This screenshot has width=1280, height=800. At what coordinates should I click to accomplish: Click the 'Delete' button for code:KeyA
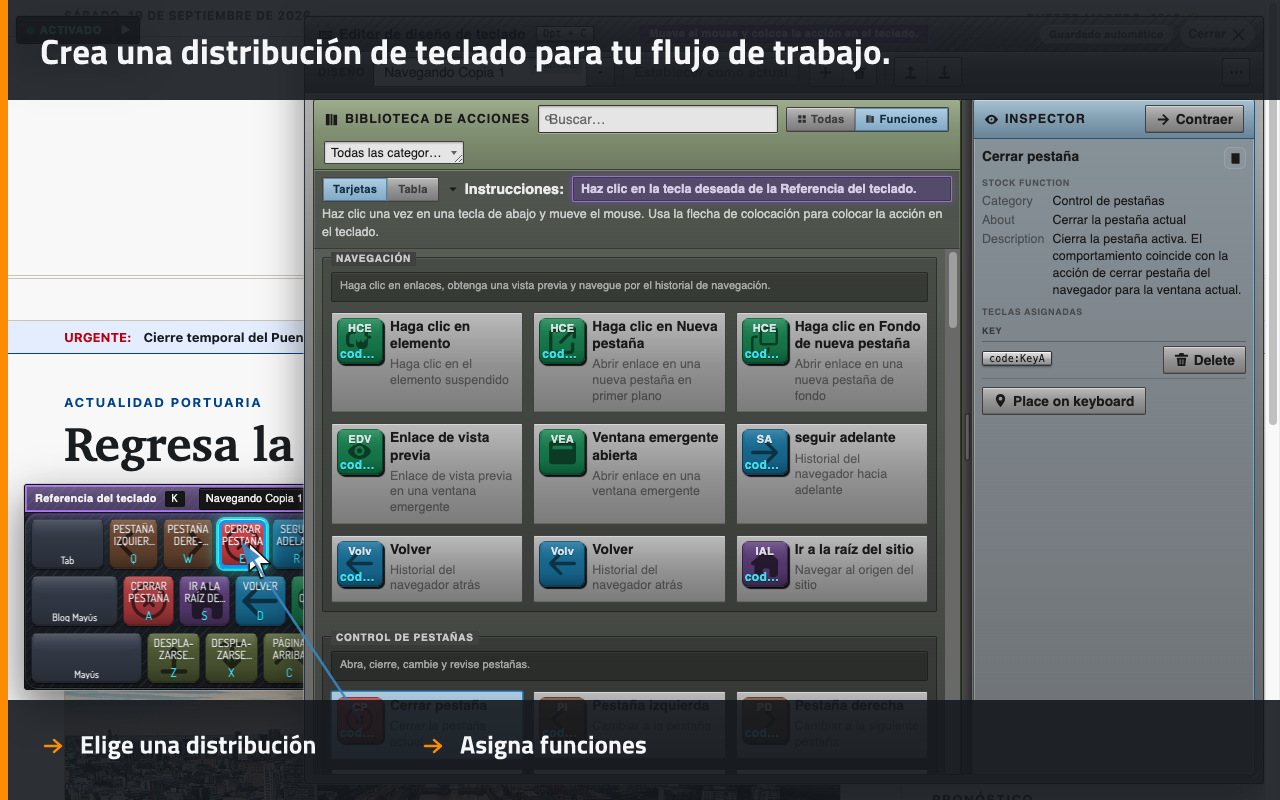[1205, 360]
